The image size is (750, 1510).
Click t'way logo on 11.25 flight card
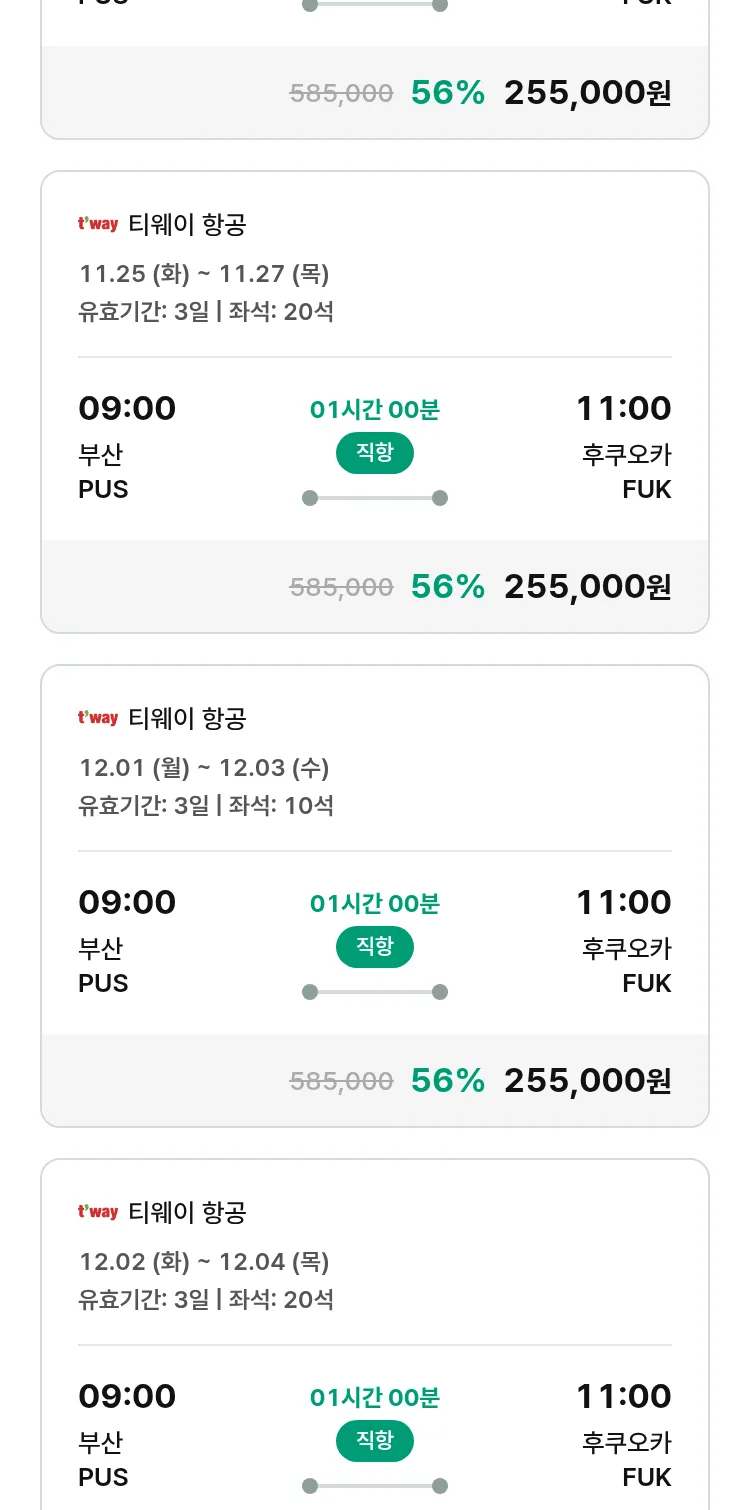click(x=98, y=224)
